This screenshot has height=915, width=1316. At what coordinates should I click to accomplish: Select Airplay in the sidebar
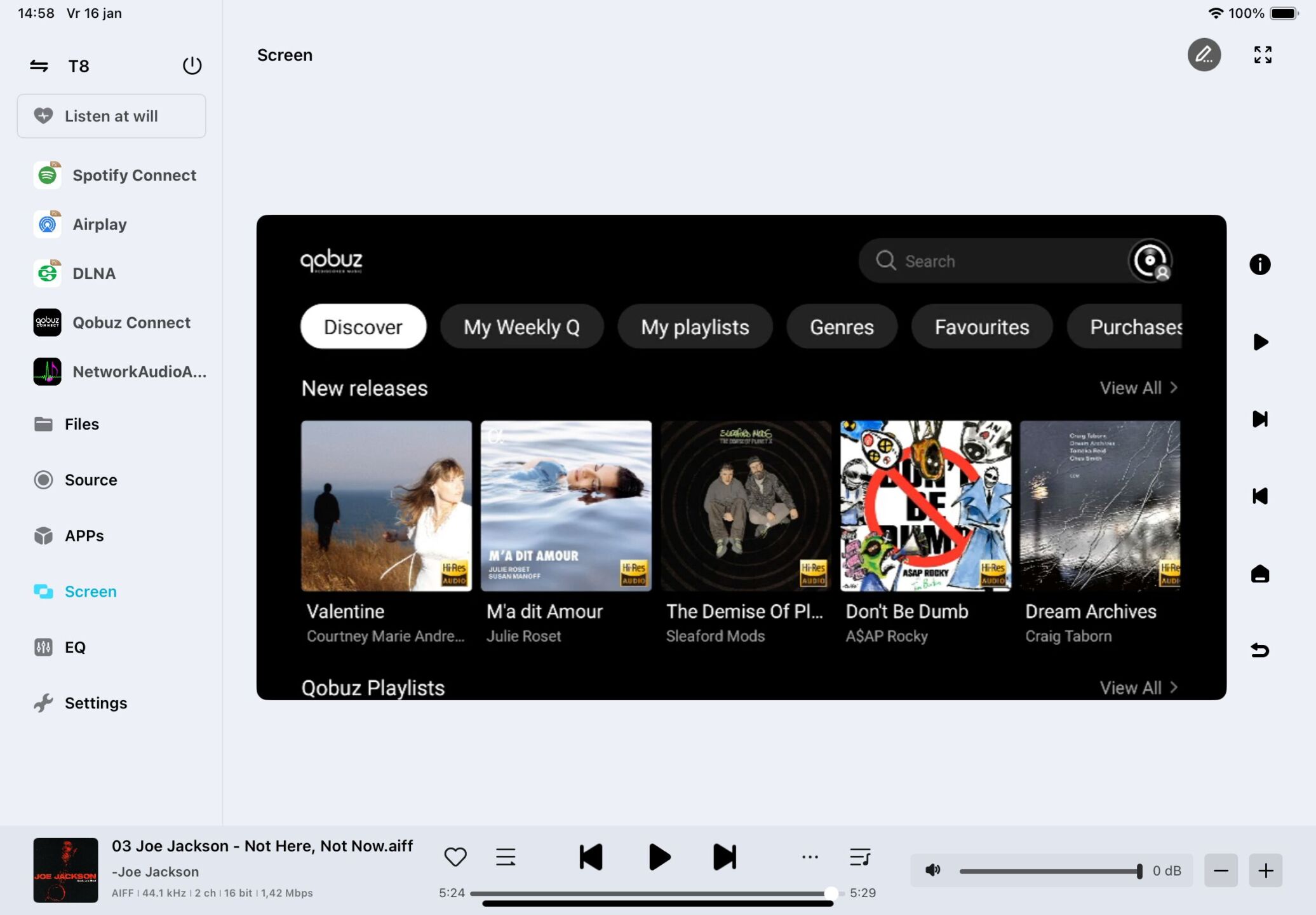[x=80, y=224]
